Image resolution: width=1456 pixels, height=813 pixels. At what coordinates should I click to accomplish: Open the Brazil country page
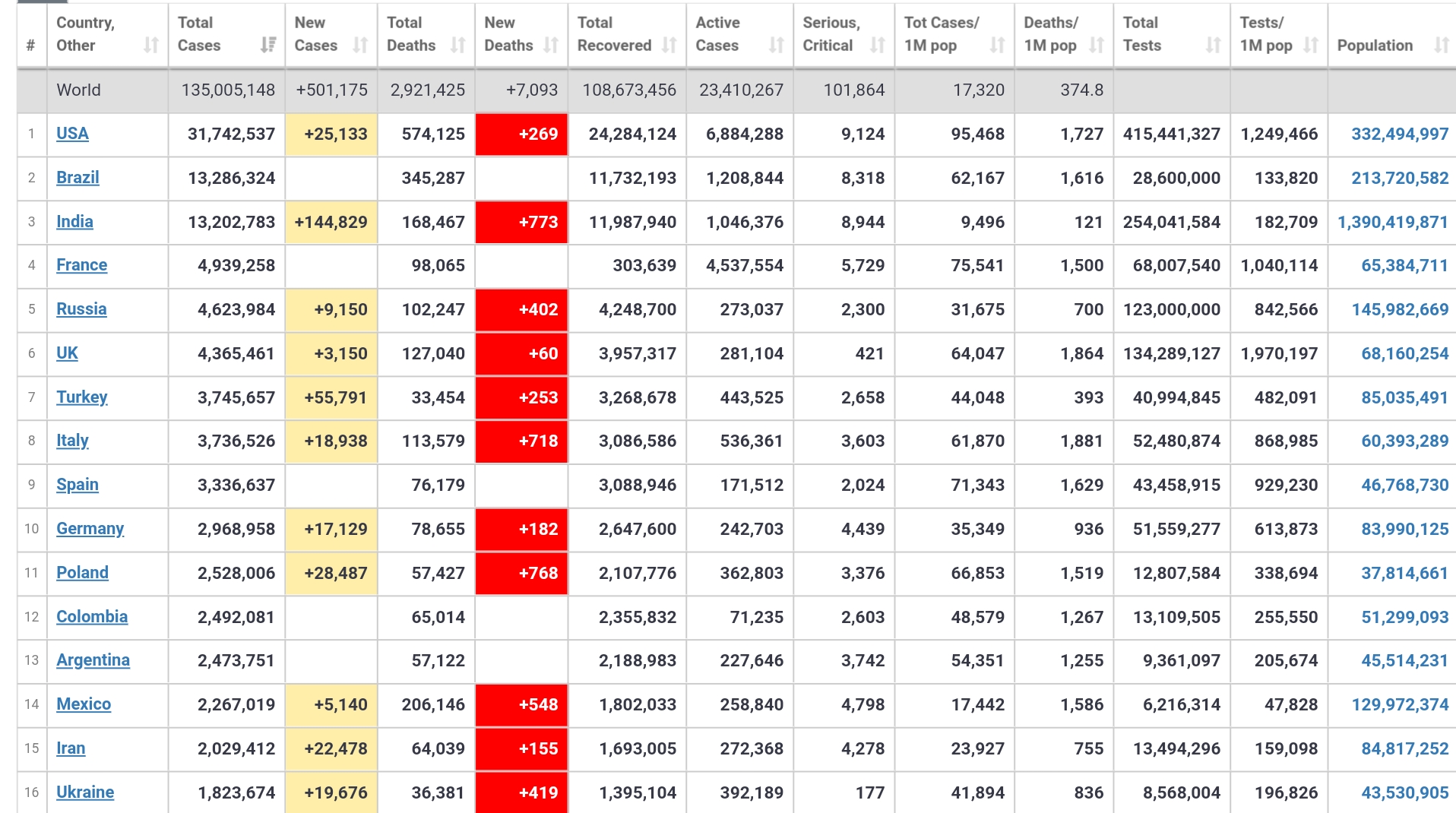click(x=78, y=178)
